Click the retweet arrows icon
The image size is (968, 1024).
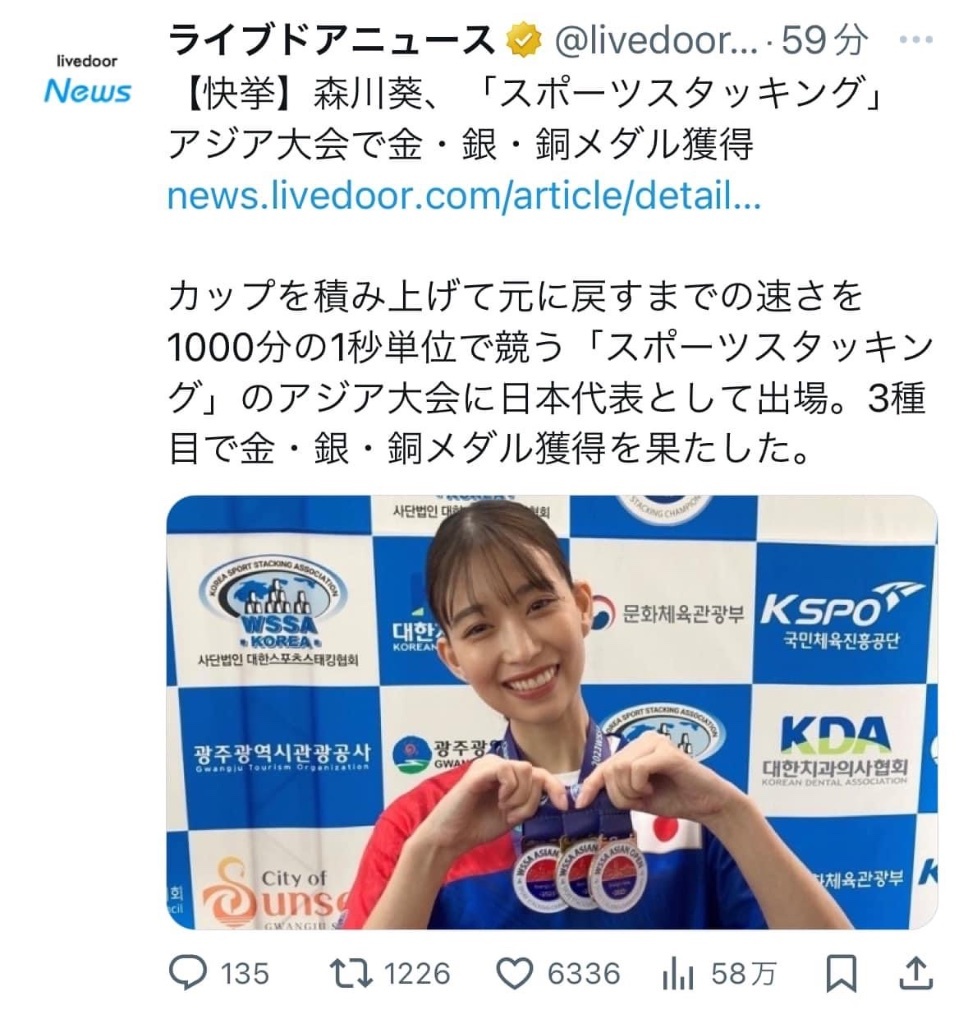click(351, 973)
